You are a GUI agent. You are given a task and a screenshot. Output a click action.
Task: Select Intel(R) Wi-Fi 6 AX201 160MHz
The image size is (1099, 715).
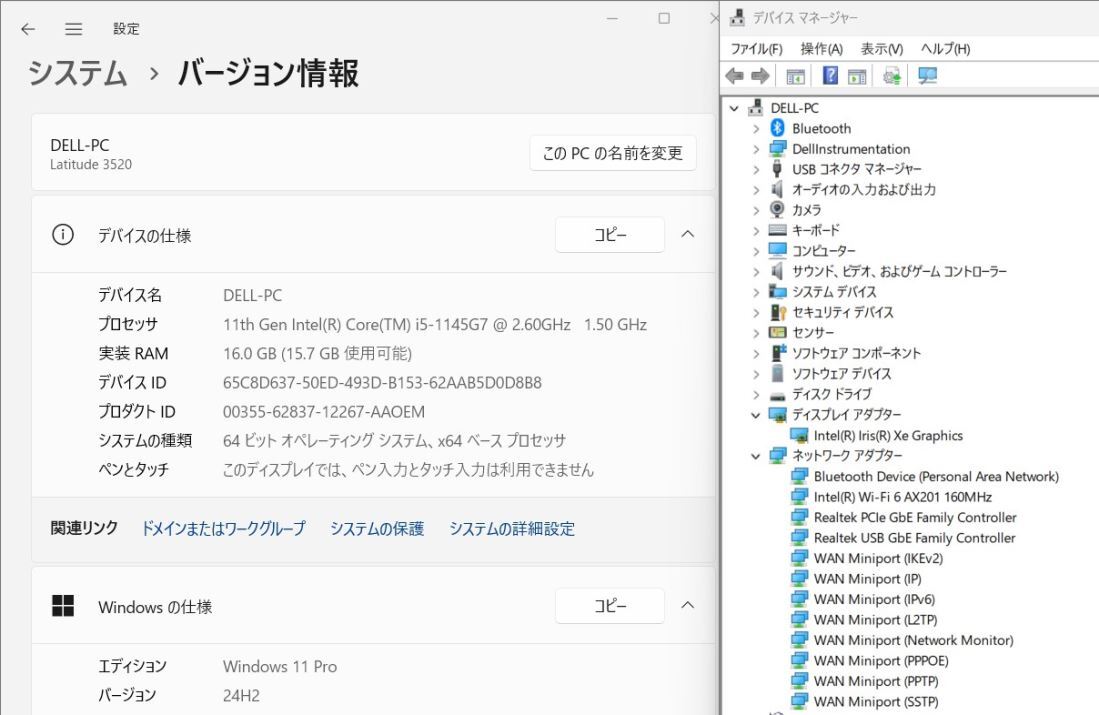903,497
